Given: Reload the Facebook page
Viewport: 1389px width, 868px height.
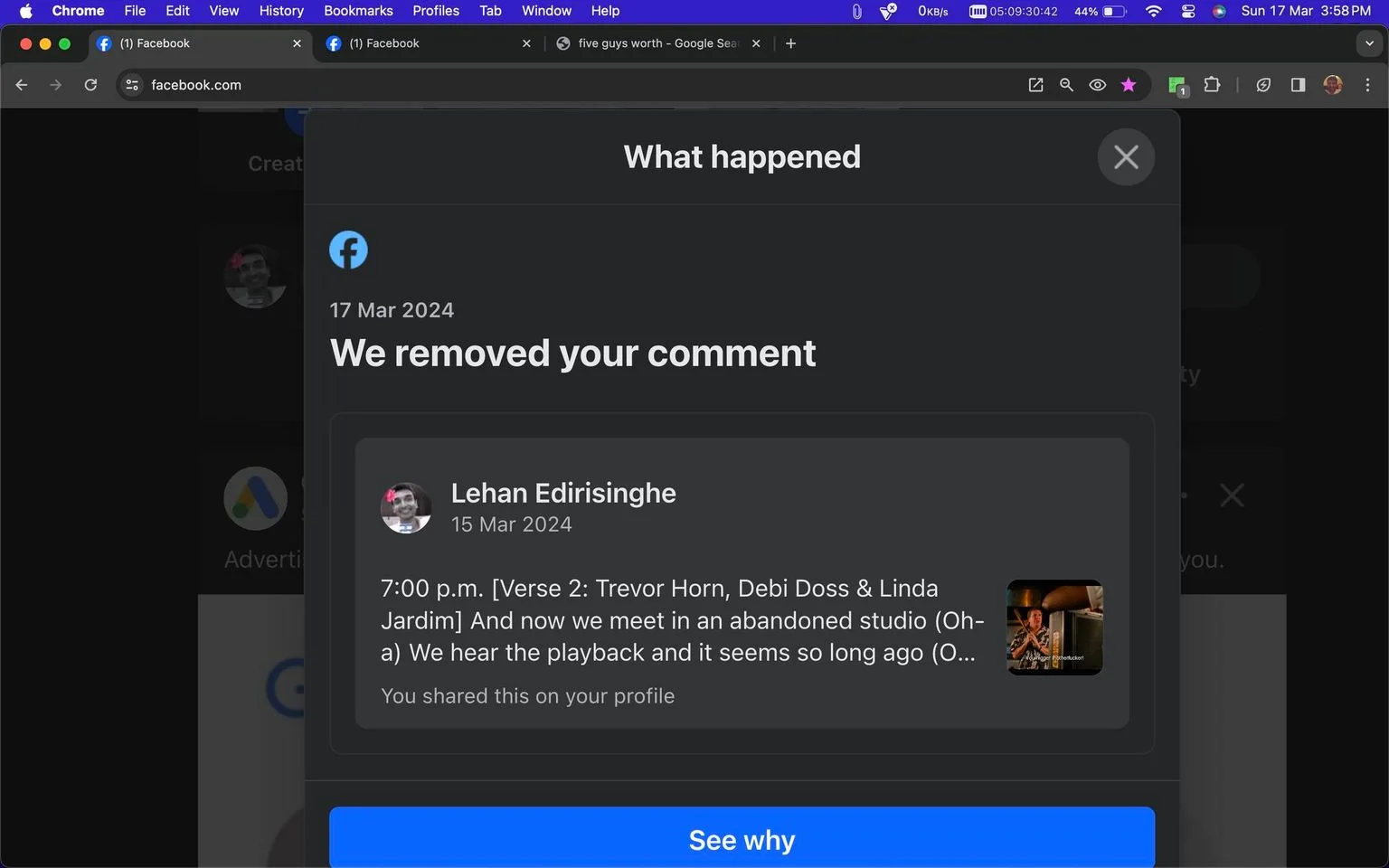Looking at the screenshot, I should pos(90,85).
